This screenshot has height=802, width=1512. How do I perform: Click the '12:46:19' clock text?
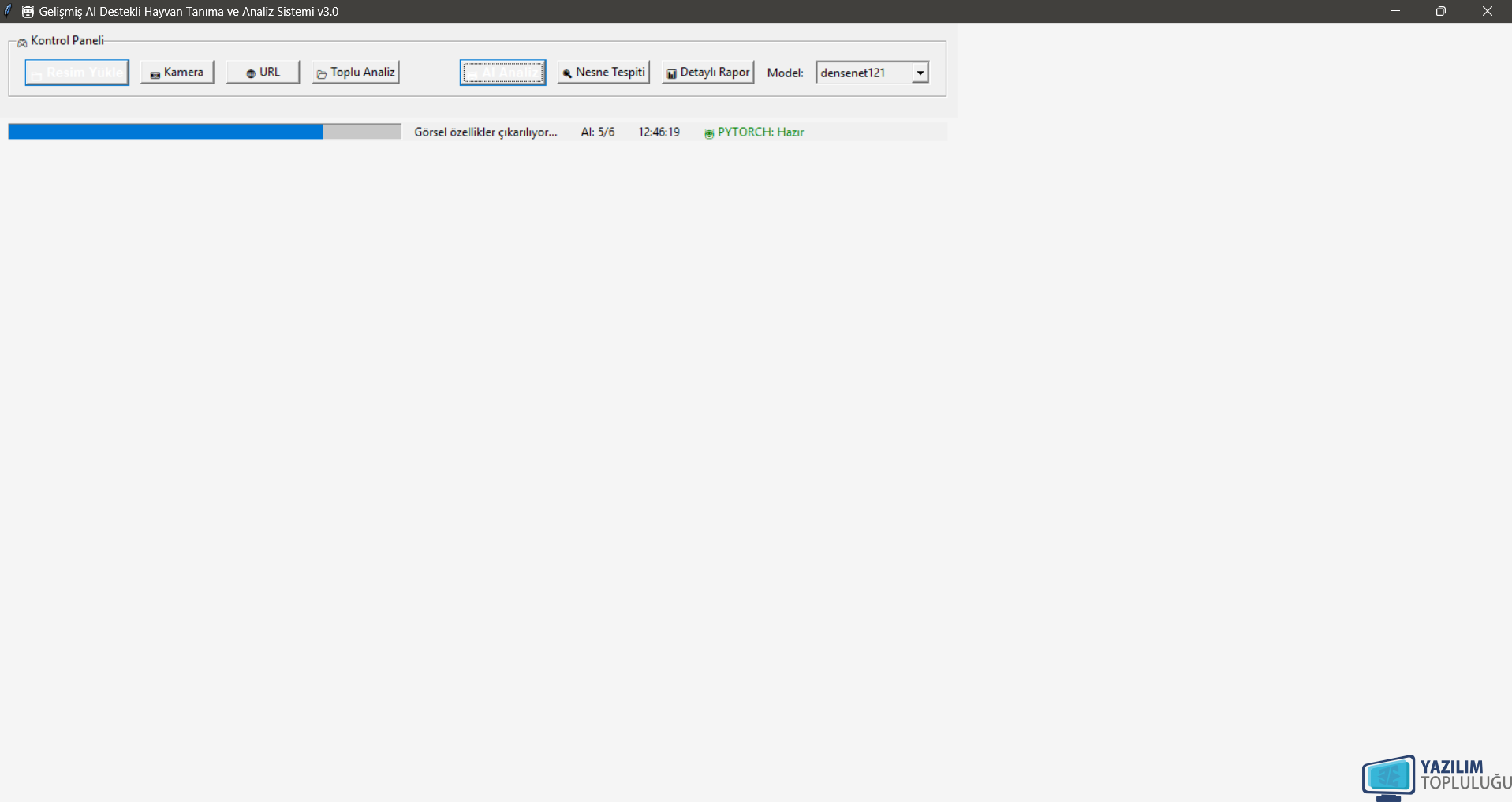point(659,132)
